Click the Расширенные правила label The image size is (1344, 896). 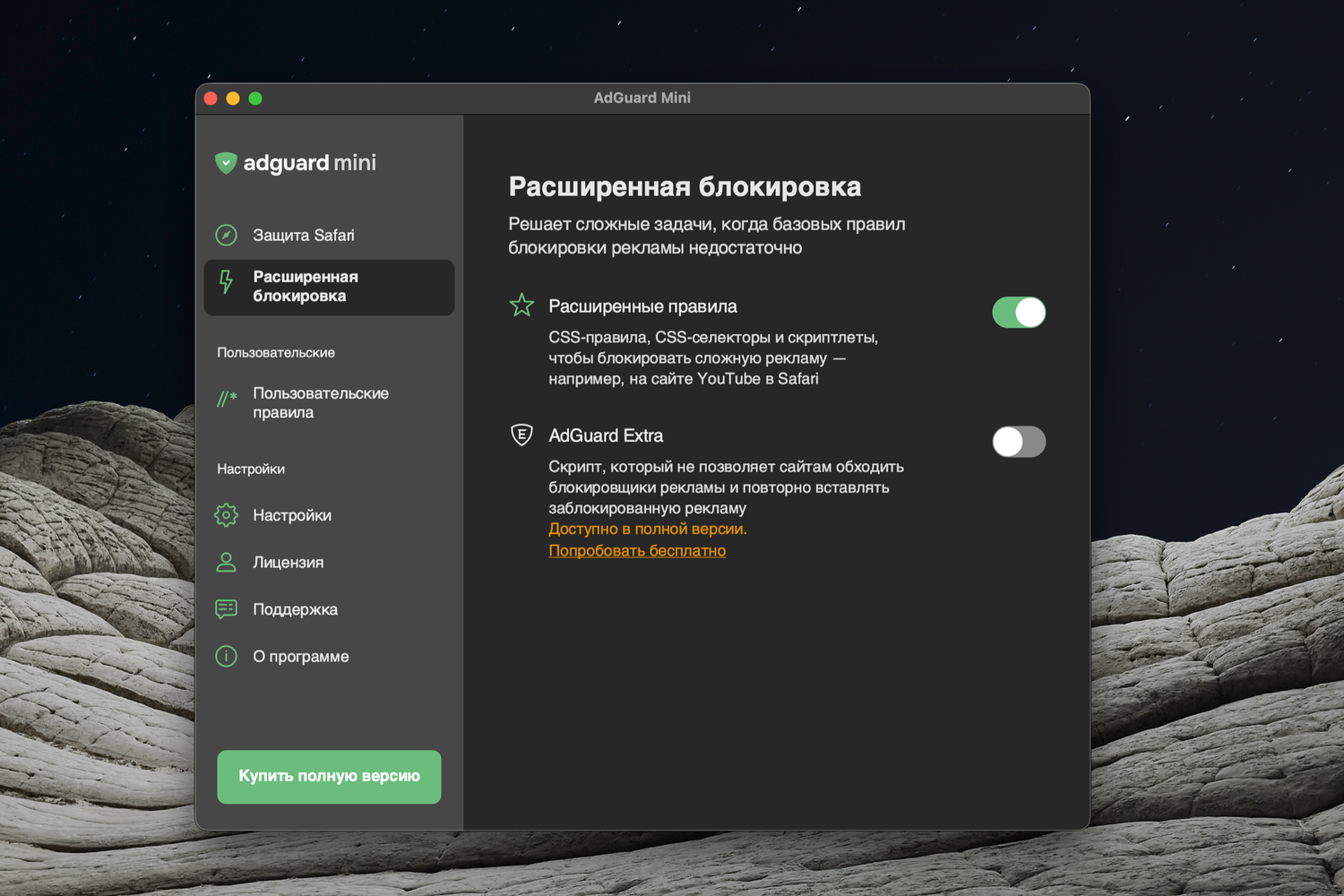pos(642,306)
